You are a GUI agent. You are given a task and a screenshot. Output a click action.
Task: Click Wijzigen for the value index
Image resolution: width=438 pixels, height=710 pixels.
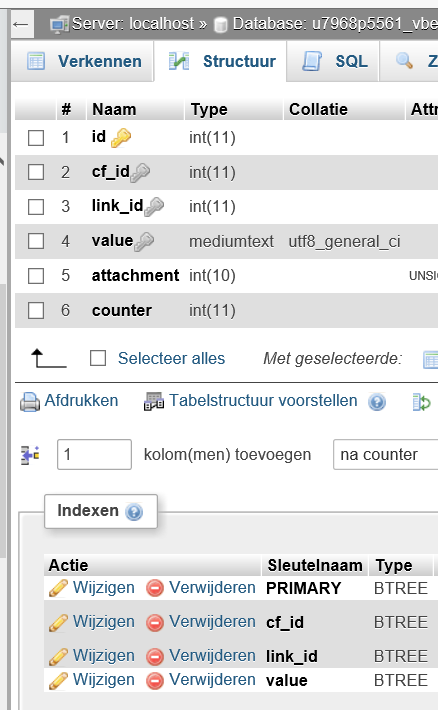click(104, 680)
